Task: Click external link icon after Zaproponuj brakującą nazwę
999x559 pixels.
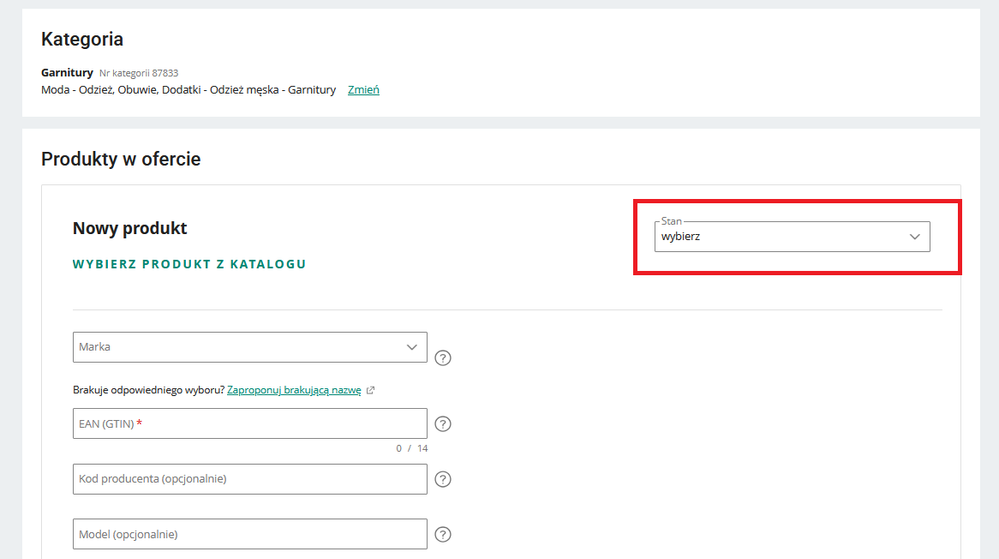Action: [371, 390]
